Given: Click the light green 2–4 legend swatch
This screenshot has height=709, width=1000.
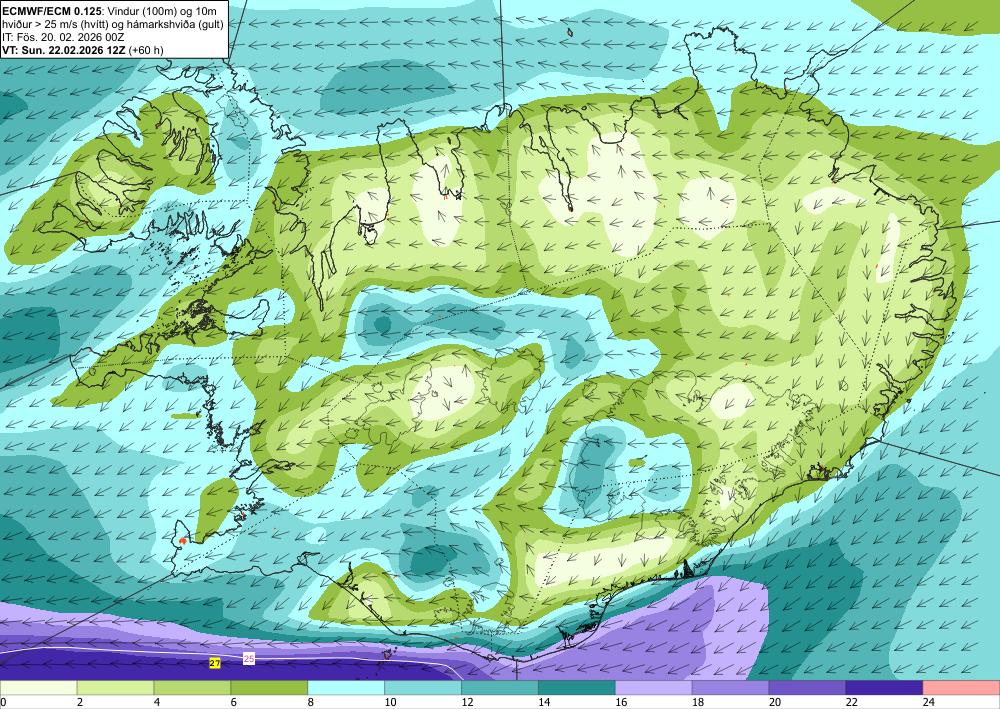Looking at the screenshot, I should pyautogui.click(x=115, y=687).
